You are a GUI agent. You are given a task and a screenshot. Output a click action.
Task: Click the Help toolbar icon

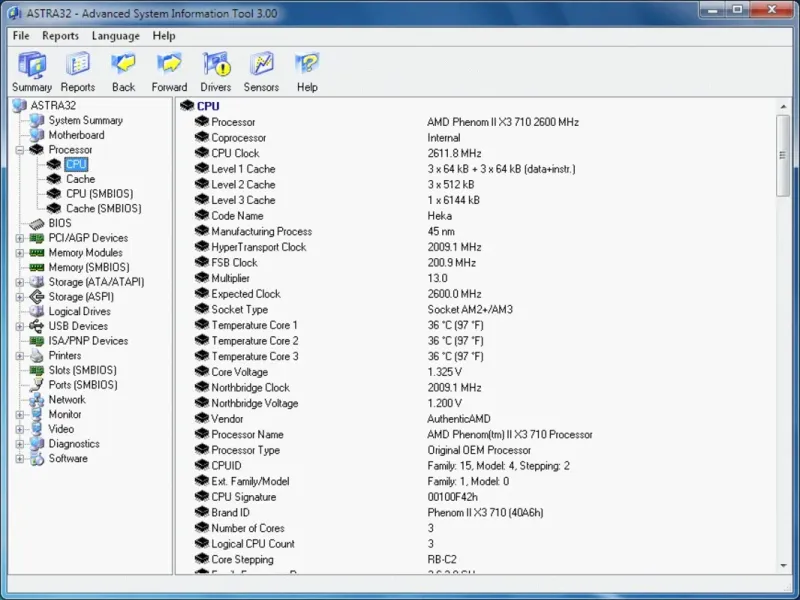coord(307,65)
